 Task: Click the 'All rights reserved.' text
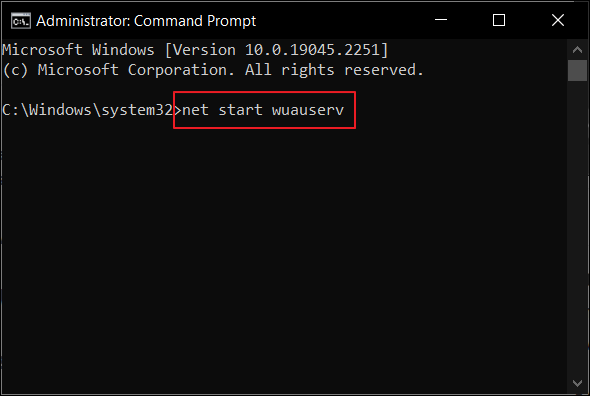tap(334, 70)
